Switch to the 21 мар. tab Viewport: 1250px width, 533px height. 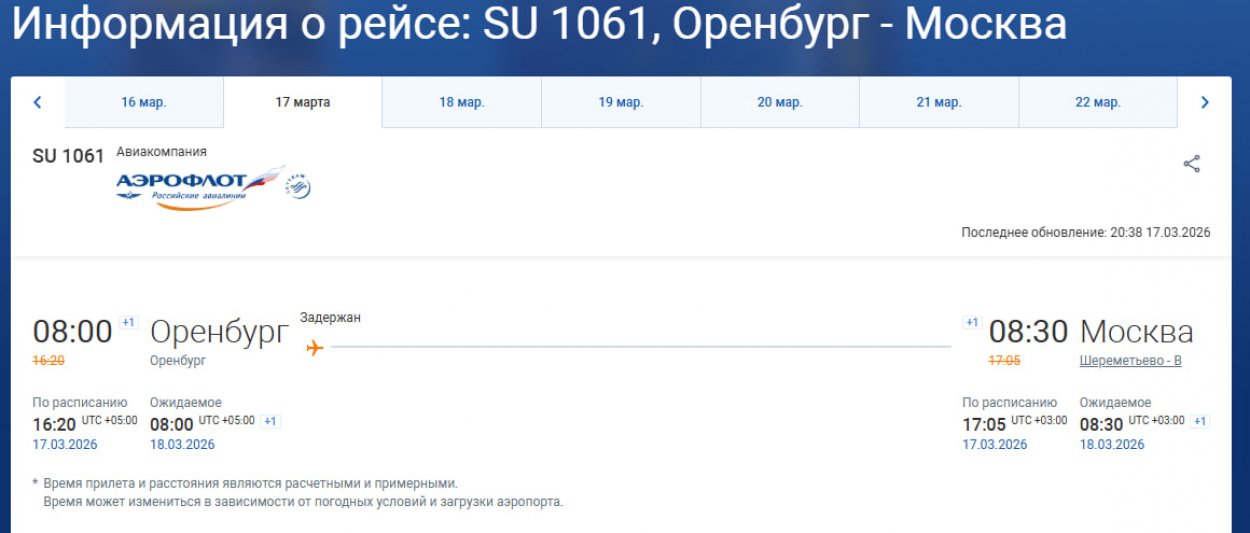939,102
